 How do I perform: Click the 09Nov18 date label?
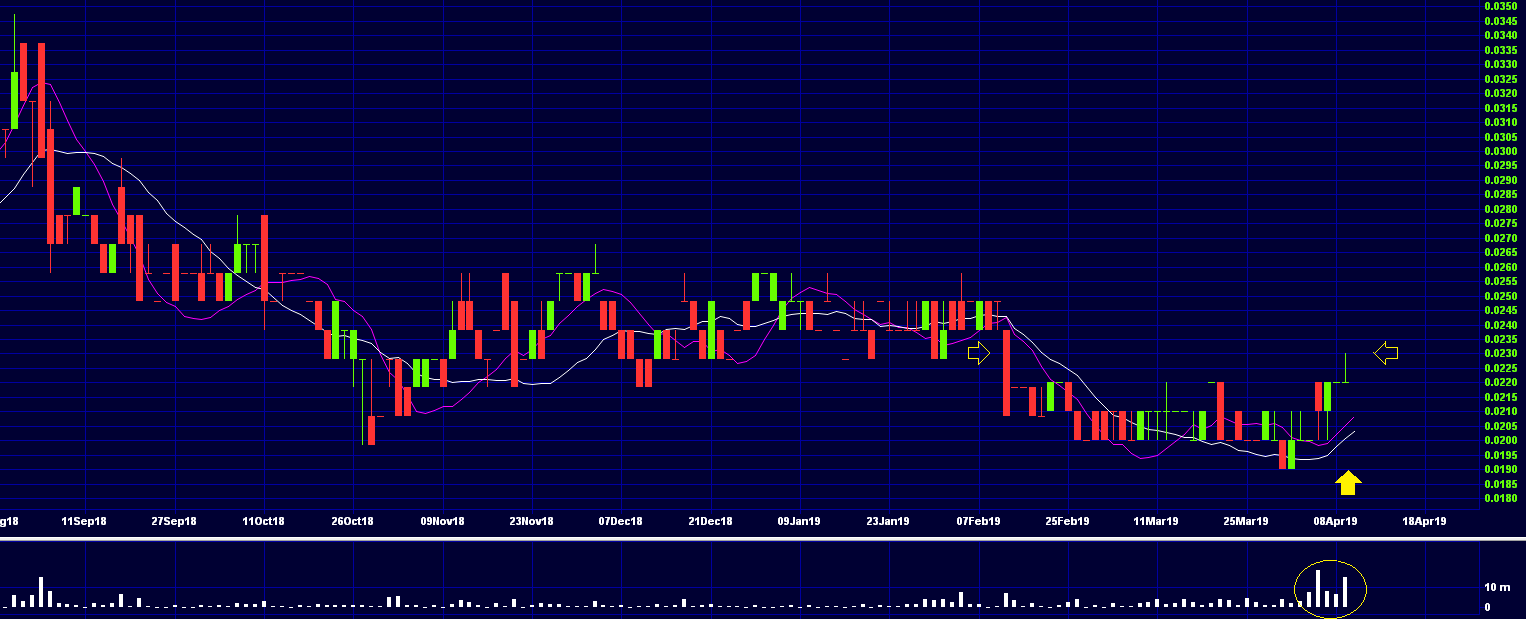[442, 521]
